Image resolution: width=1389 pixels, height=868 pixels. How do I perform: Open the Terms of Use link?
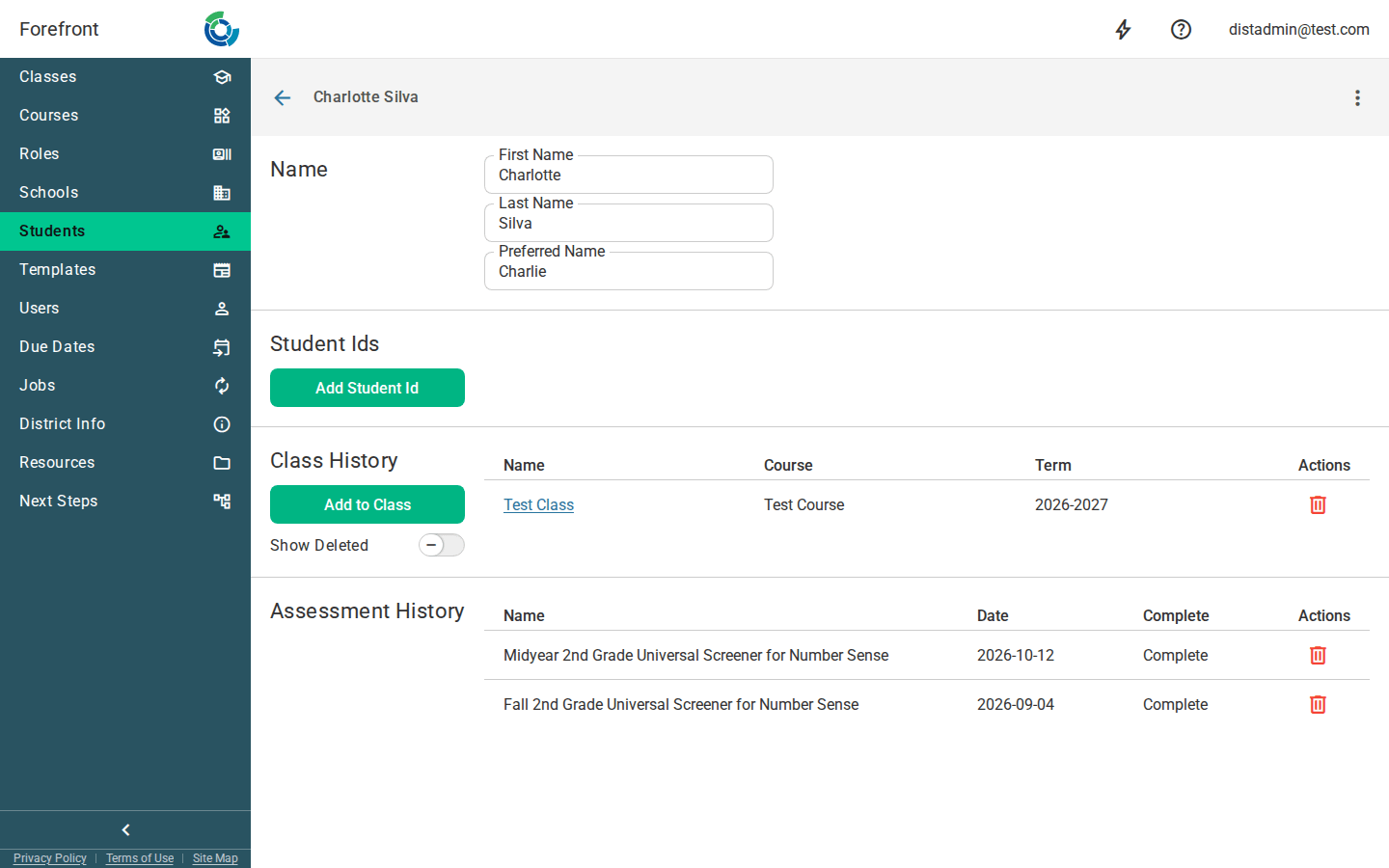(x=140, y=858)
